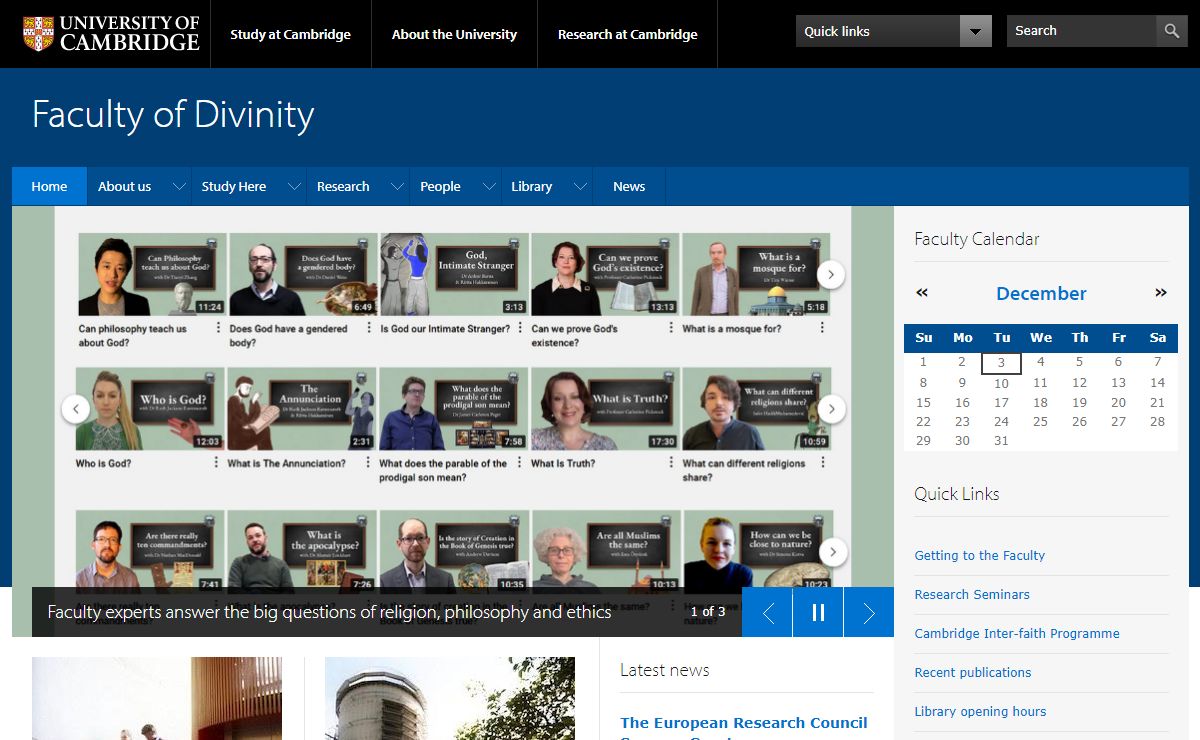Image resolution: width=1200 pixels, height=740 pixels.
Task: Open 'What is a mosque for?' thumbnail
Action: point(755,275)
